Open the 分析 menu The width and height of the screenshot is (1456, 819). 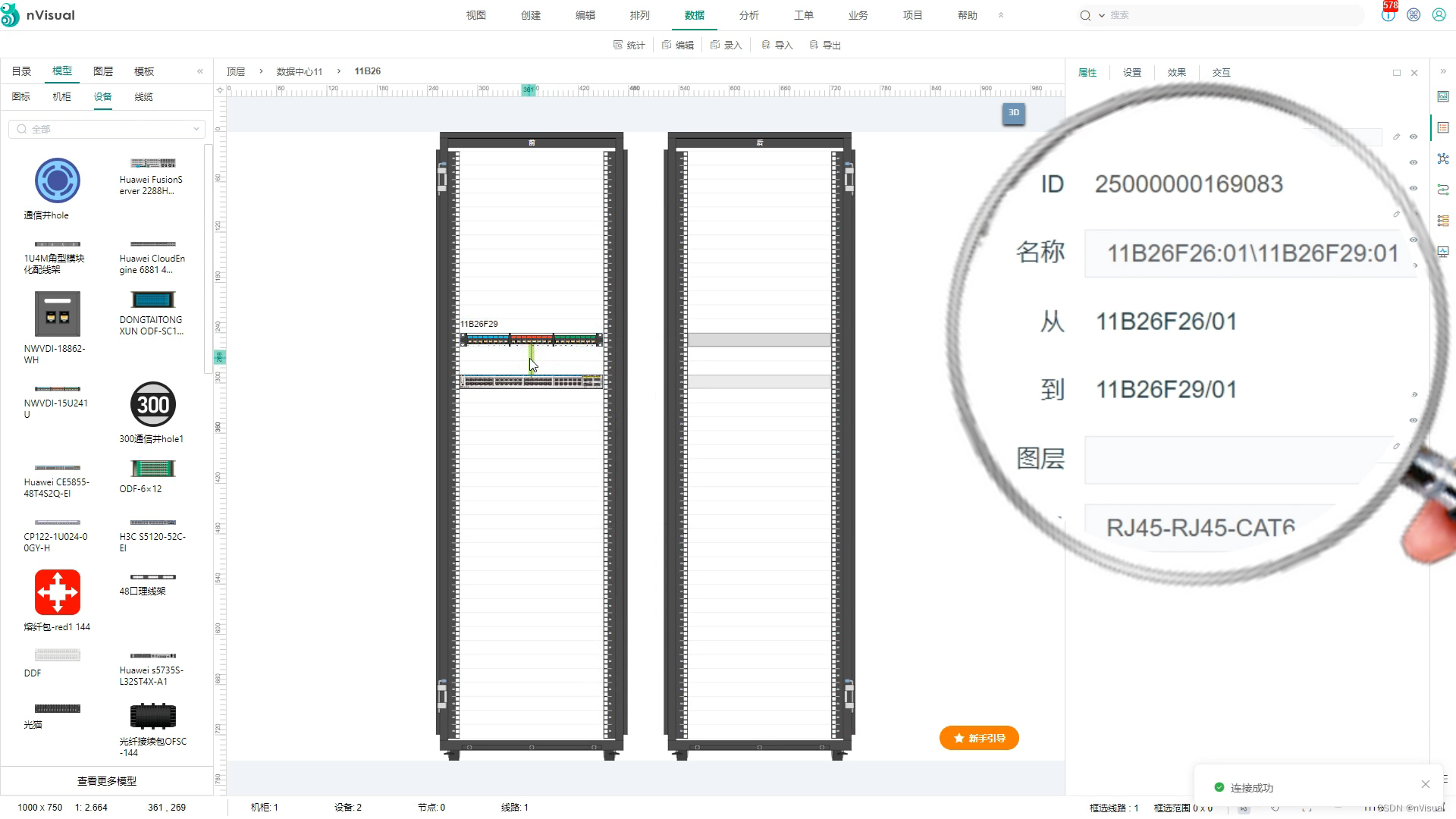pyautogui.click(x=748, y=15)
